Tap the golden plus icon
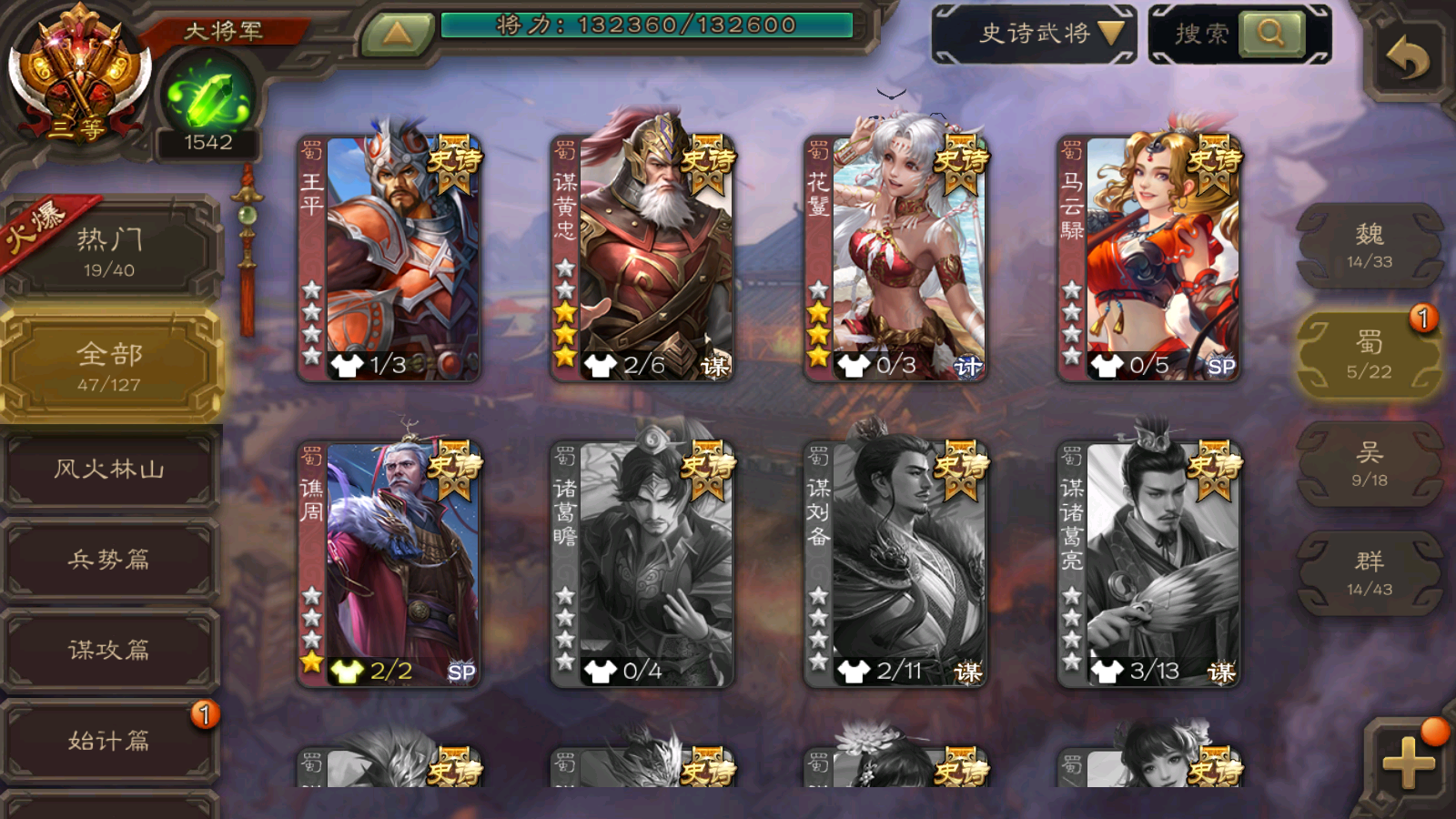The image size is (1456, 819). (x=1408, y=762)
